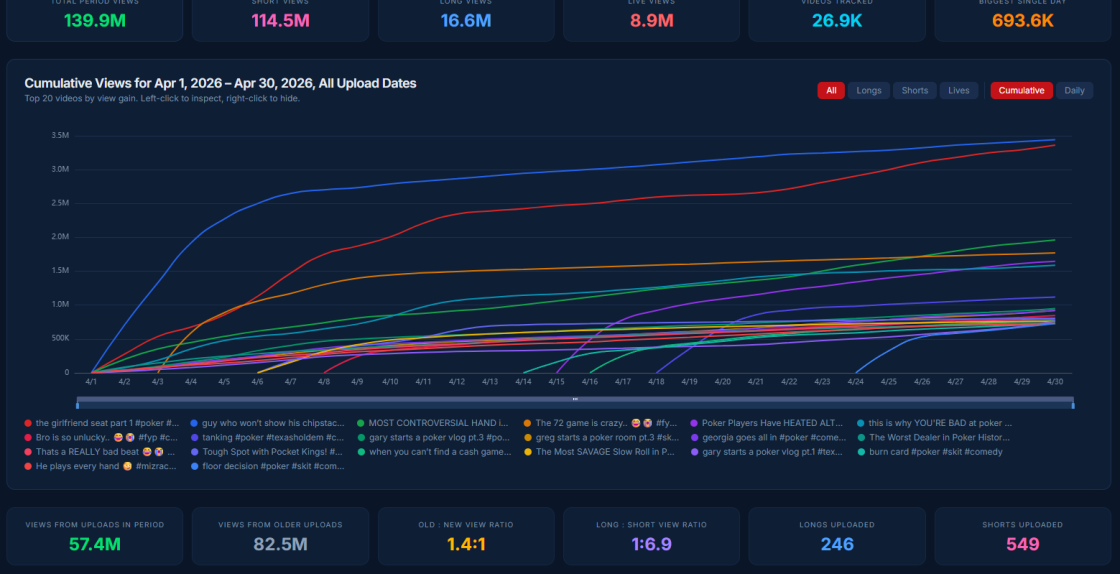
Task: Click the 16.6M long views value
Action: tap(466, 21)
